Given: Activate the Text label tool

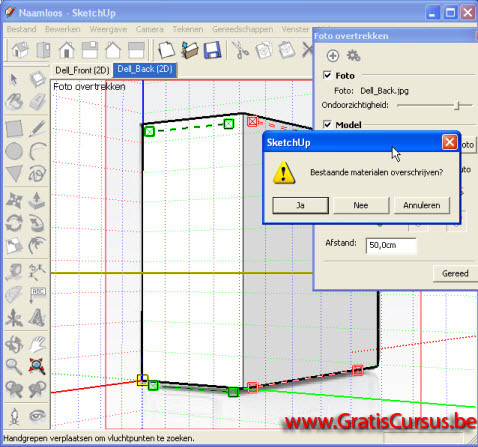Looking at the screenshot, I should 37,295.
